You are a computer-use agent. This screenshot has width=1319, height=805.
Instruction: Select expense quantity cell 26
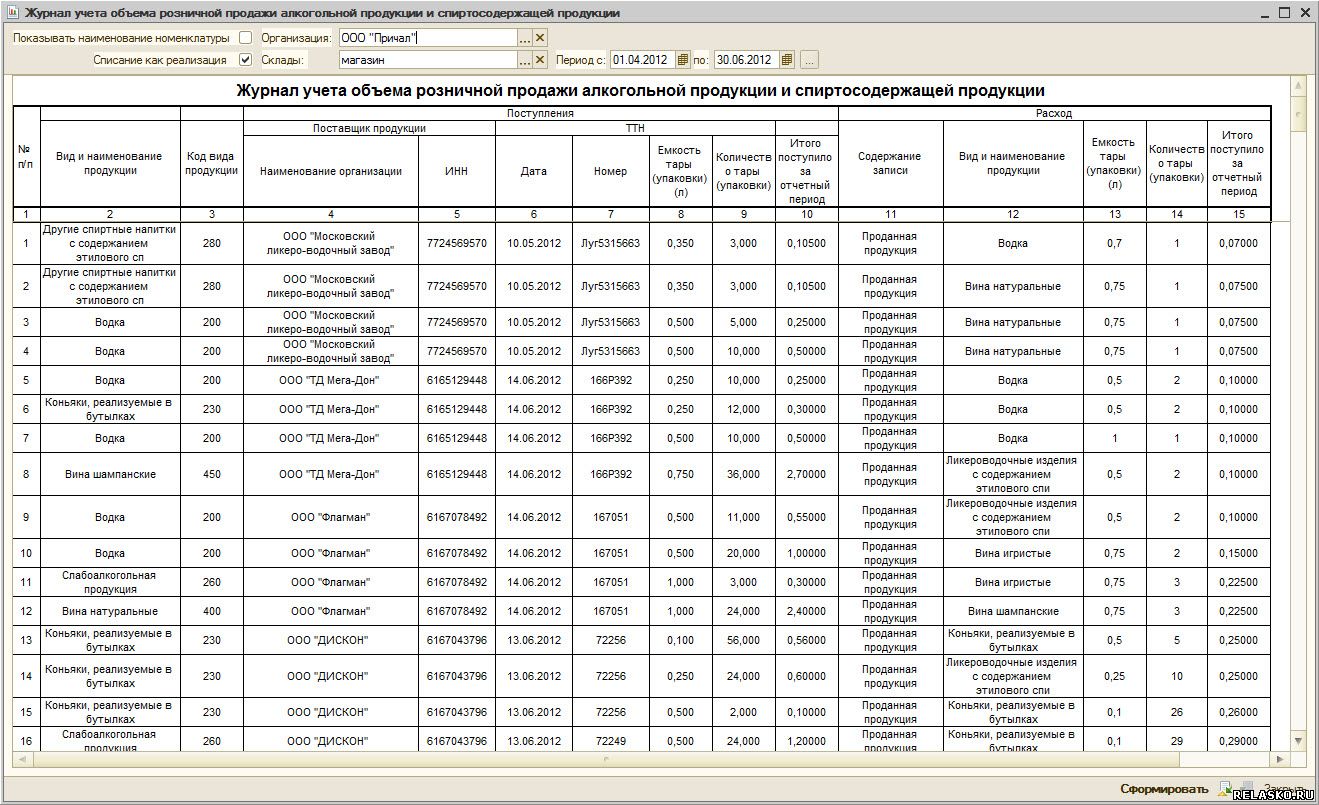coord(1176,712)
